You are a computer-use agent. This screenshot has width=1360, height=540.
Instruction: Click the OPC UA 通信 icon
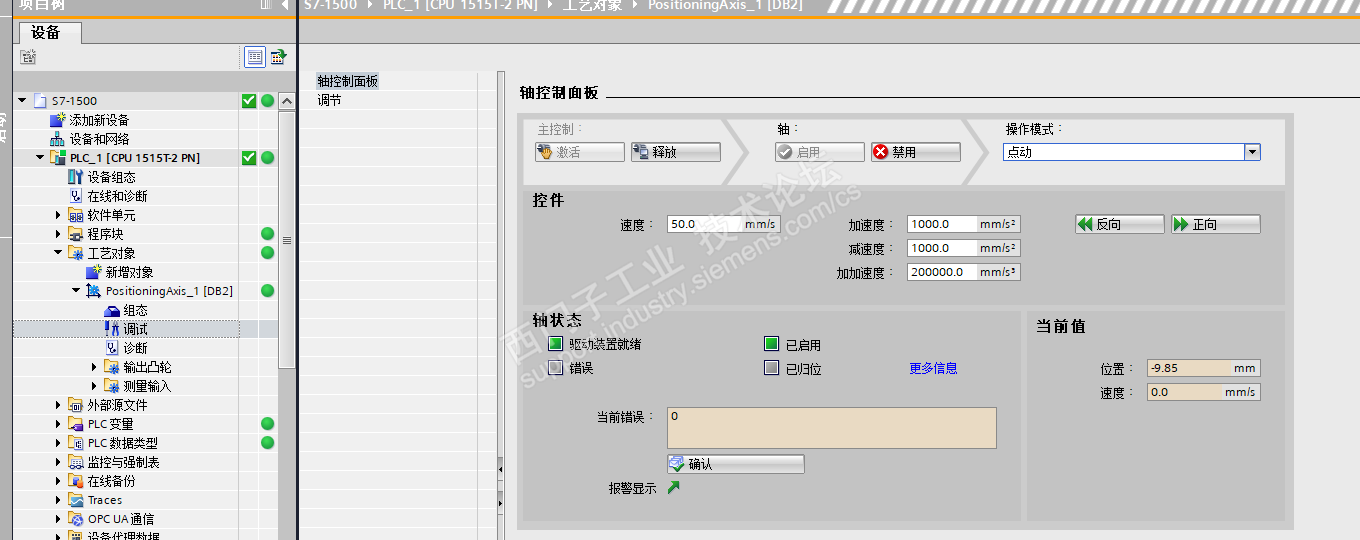[76, 519]
